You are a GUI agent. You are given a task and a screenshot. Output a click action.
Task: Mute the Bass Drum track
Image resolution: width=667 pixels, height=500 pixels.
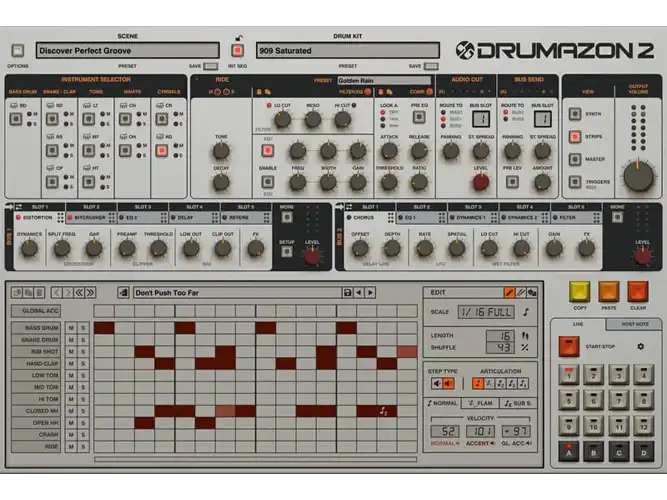(71, 328)
